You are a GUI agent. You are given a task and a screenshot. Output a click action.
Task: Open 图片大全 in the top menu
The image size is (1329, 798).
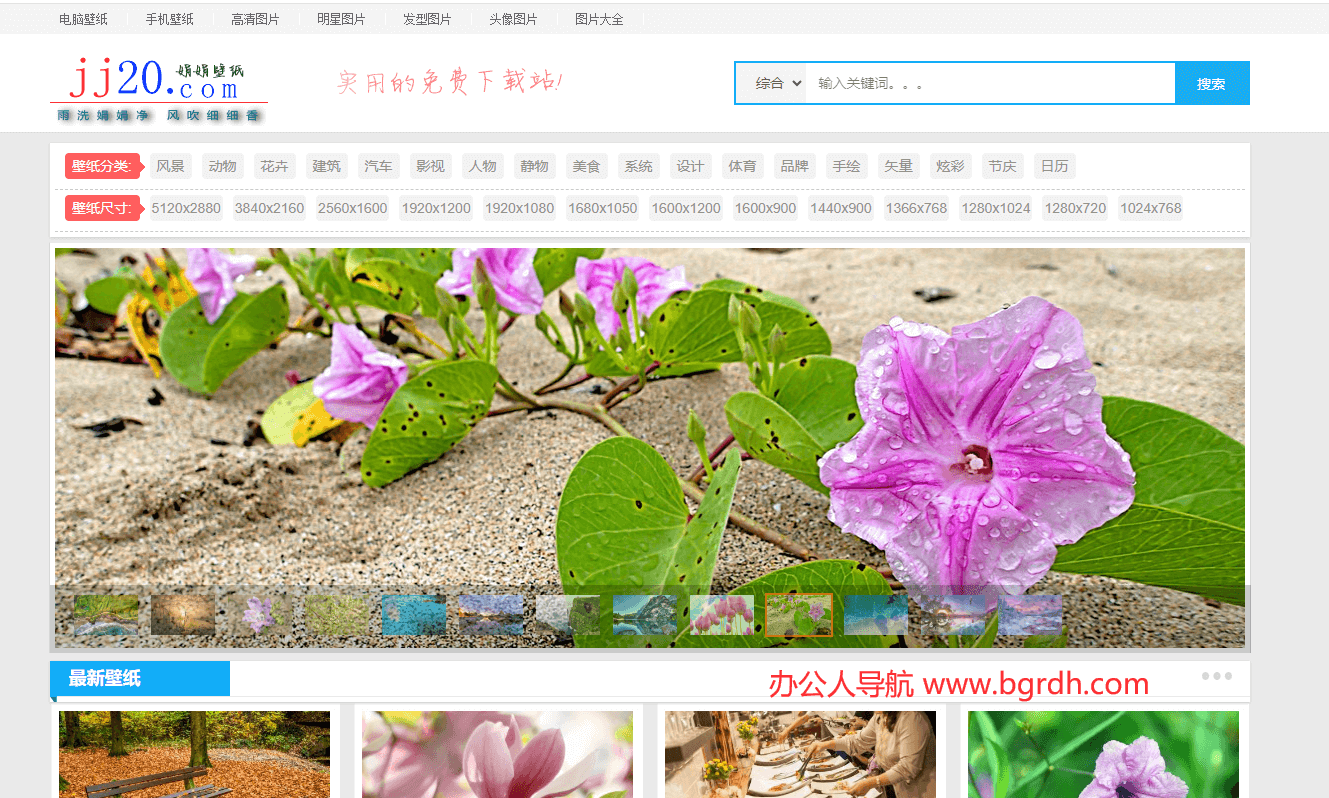[599, 19]
